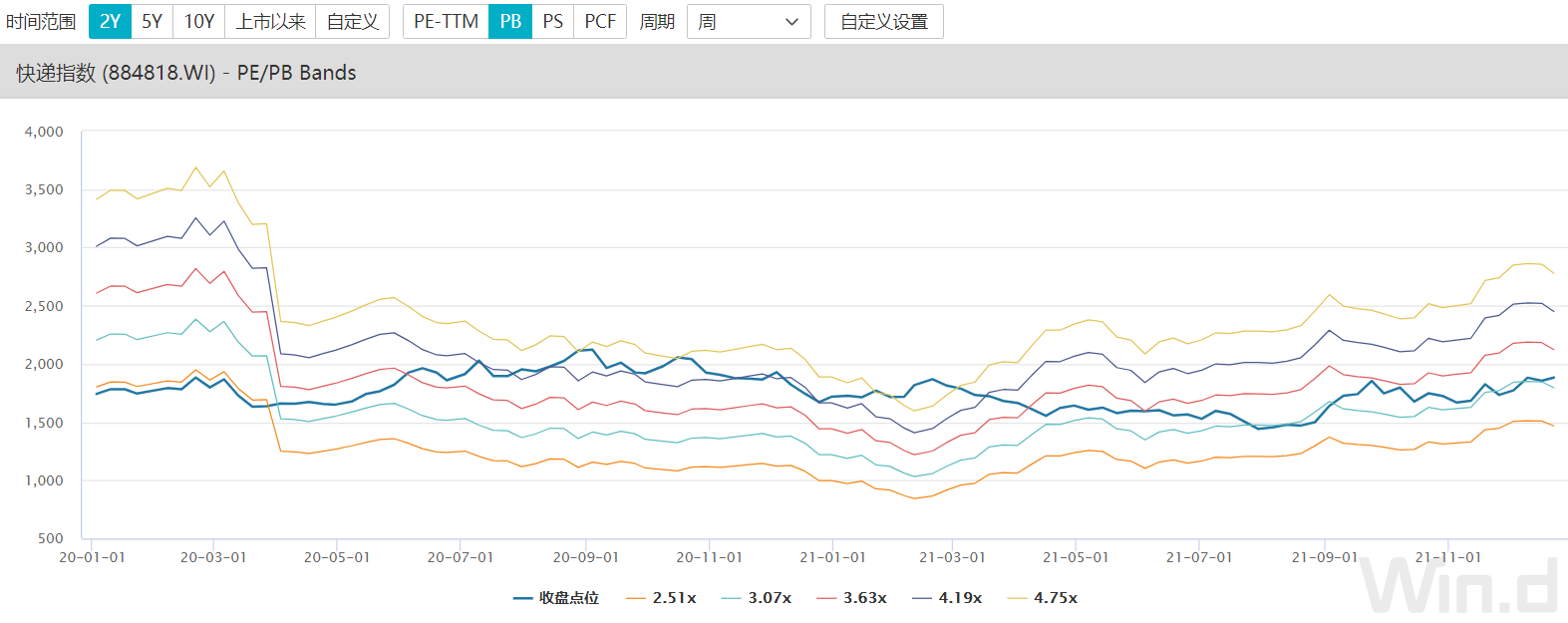Open 自定义设置 custom settings

883,22
